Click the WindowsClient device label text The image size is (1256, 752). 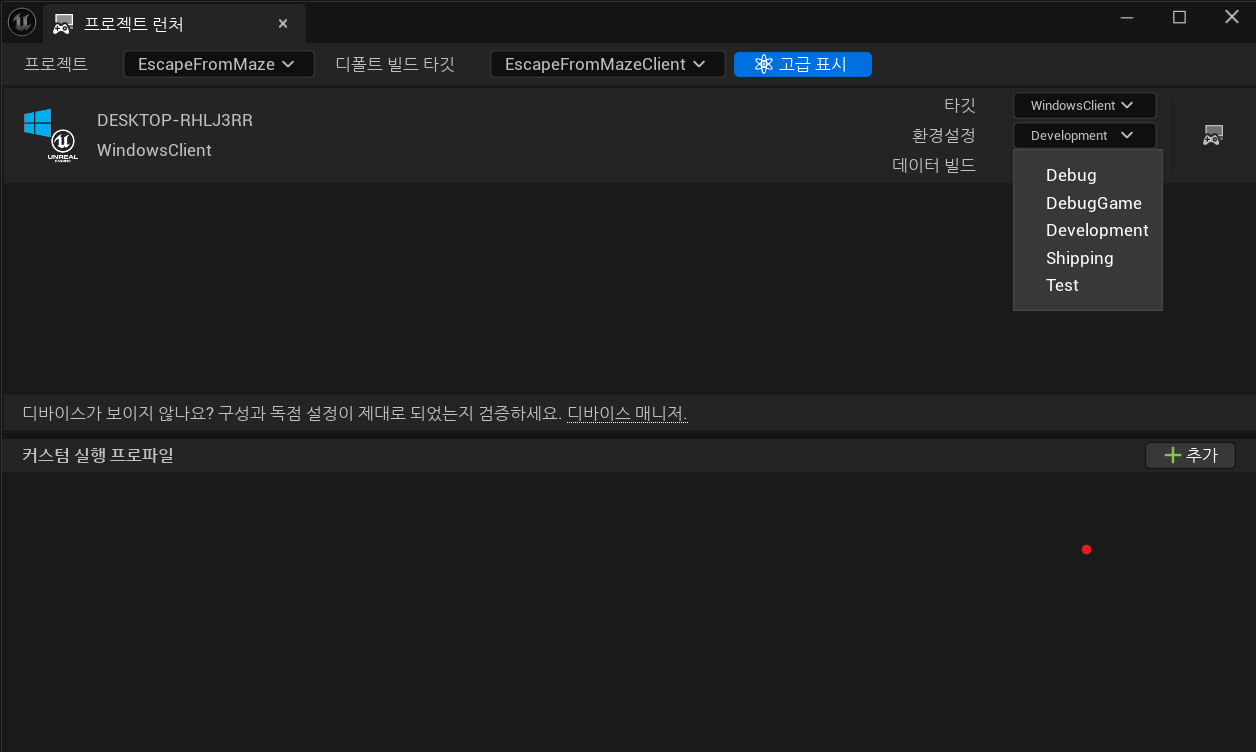click(x=154, y=150)
